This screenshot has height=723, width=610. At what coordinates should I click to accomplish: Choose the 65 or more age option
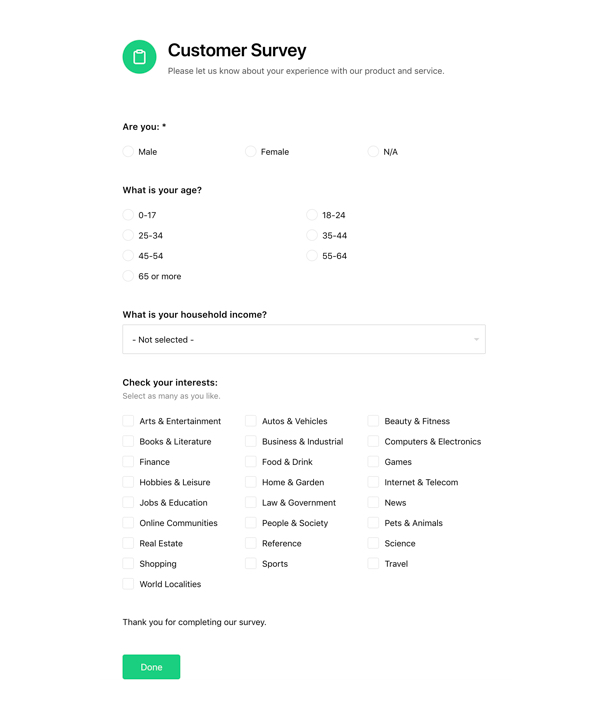coord(128,276)
